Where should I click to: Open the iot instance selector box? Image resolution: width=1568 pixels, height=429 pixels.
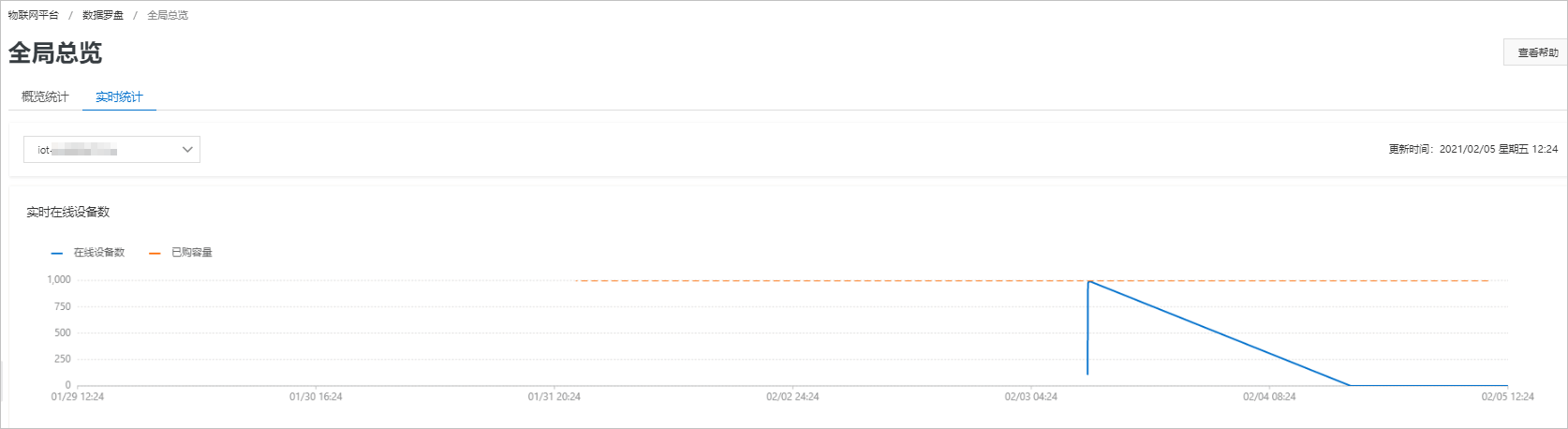pyautogui.click(x=111, y=150)
